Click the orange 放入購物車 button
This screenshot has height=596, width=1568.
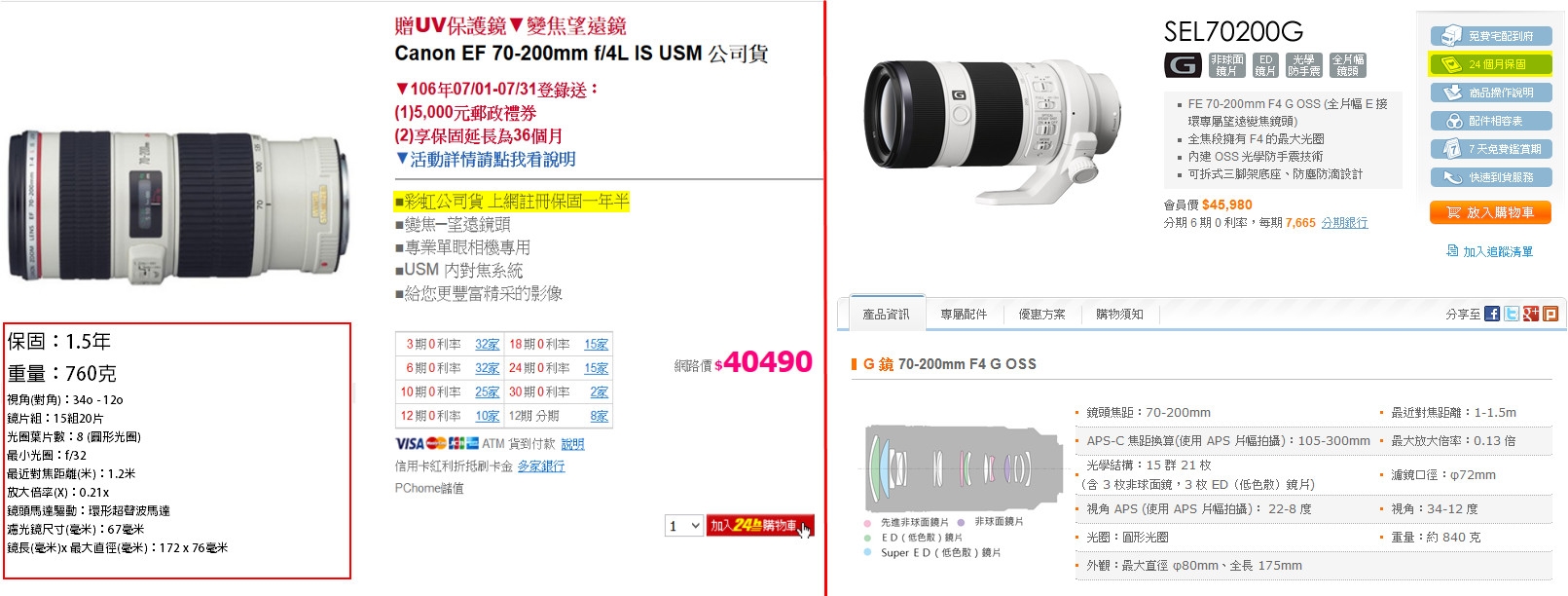[x=1490, y=212]
